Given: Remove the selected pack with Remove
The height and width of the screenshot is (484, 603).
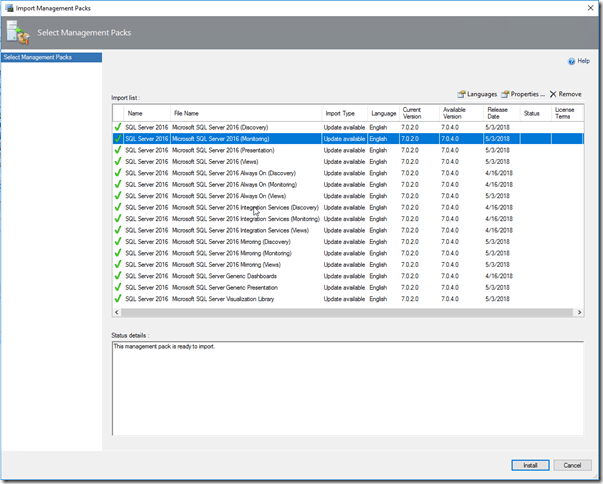Looking at the screenshot, I should pyautogui.click(x=565, y=94).
